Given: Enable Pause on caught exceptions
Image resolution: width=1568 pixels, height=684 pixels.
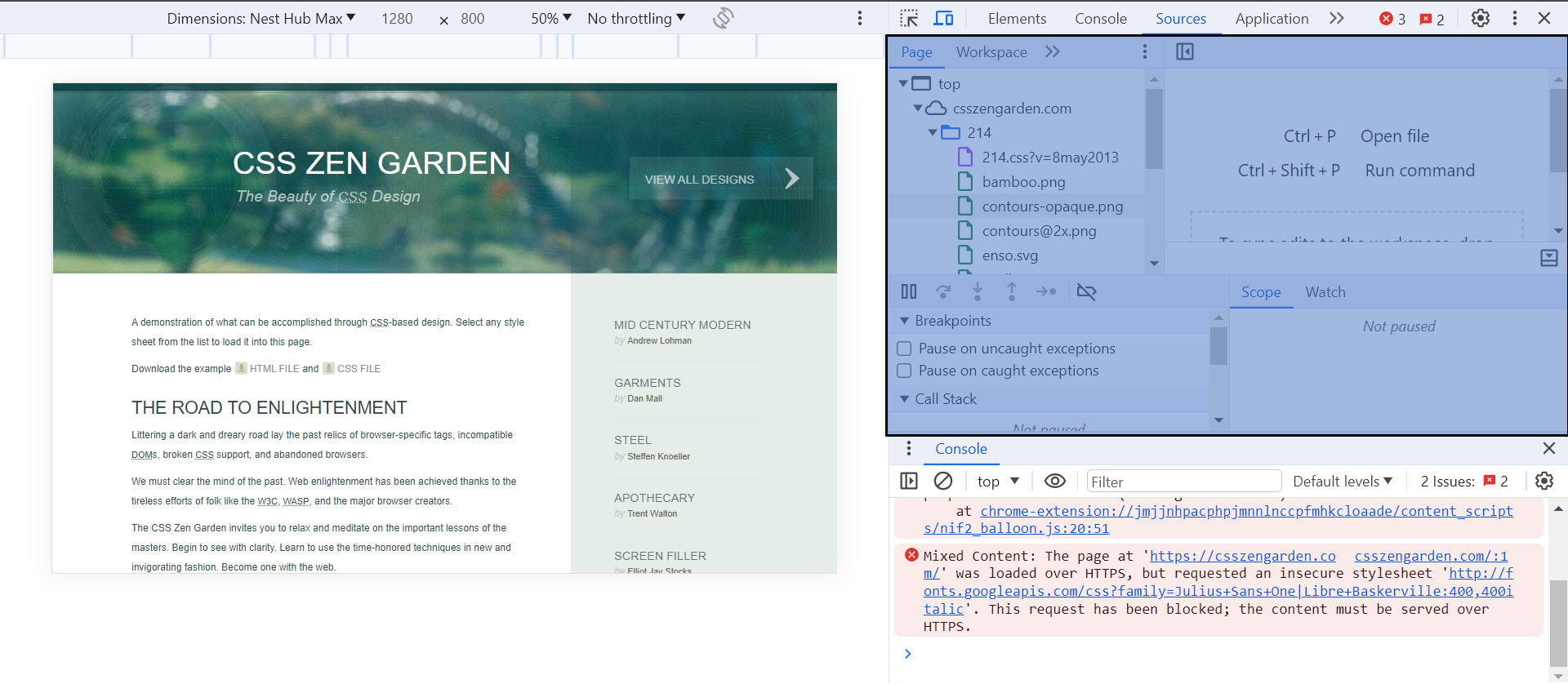Looking at the screenshot, I should coord(904,371).
